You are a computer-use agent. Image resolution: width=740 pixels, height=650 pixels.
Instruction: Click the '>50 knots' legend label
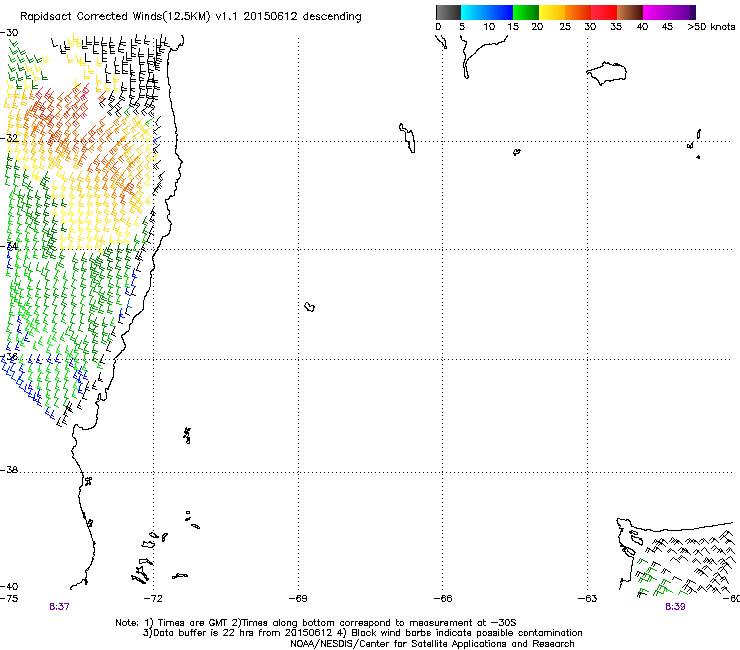711,27
